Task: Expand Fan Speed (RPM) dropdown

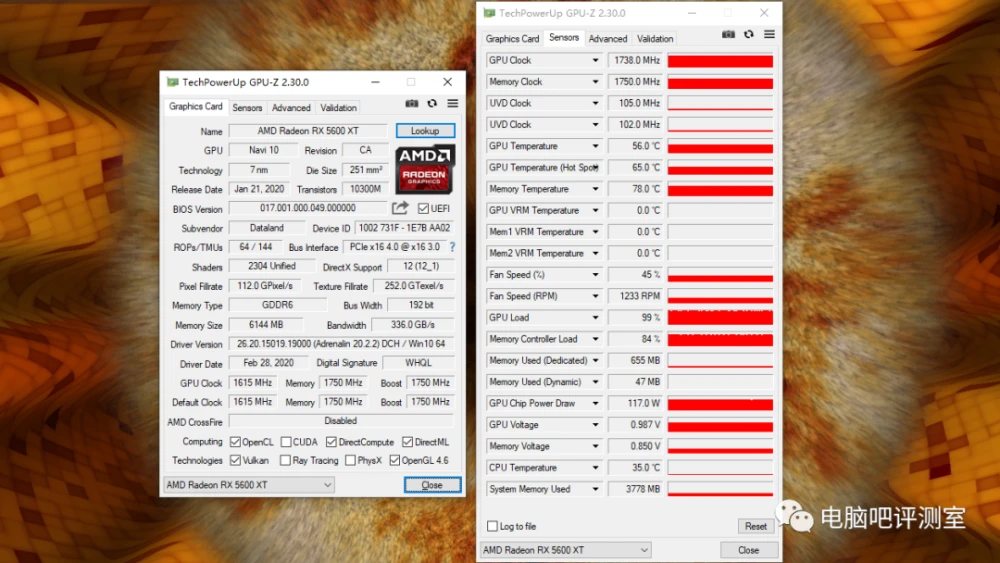Action: (x=595, y=296)
